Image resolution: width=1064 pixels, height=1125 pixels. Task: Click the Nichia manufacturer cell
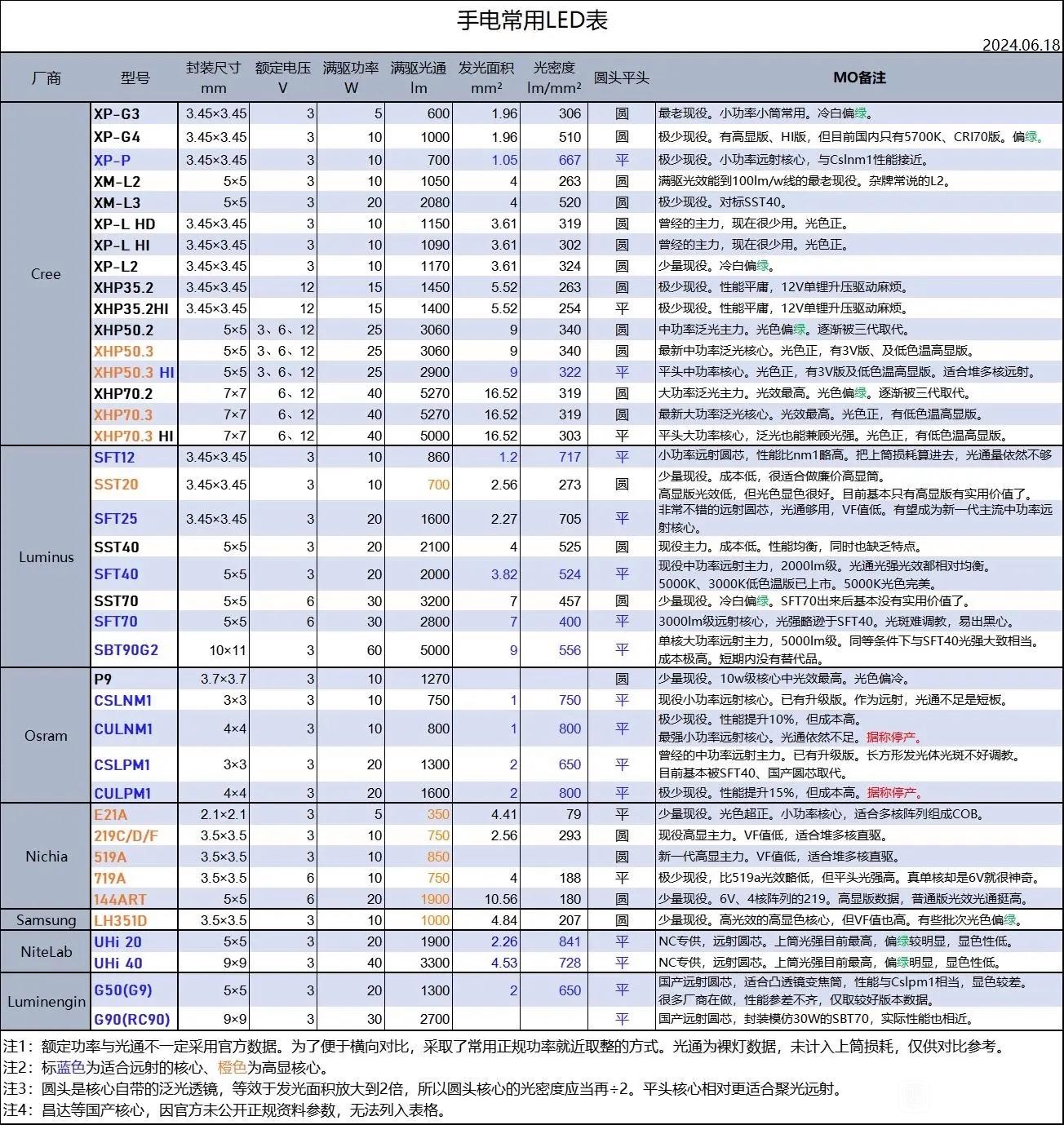tap(46, 857)
